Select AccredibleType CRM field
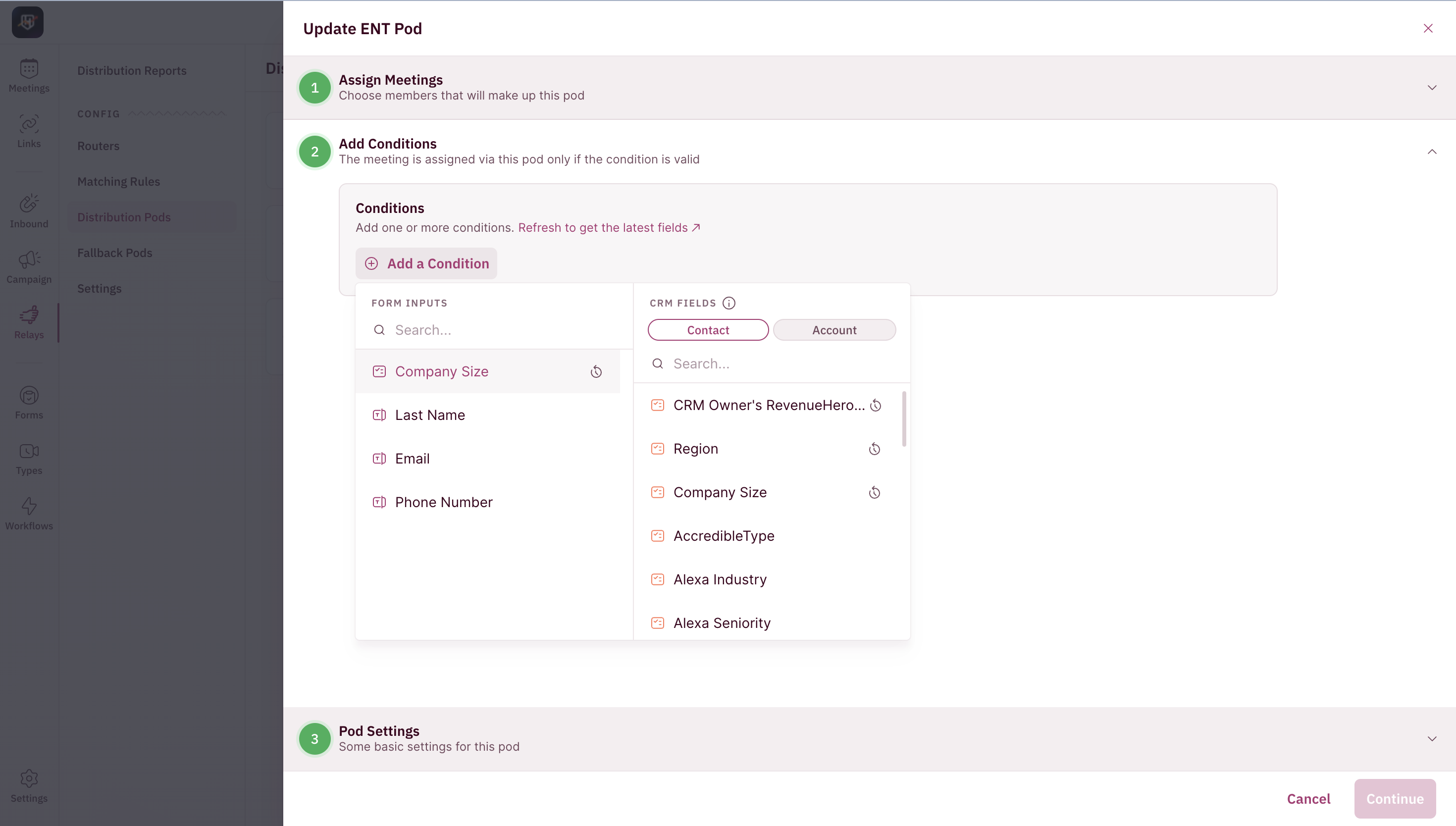 tap(767, 535)
